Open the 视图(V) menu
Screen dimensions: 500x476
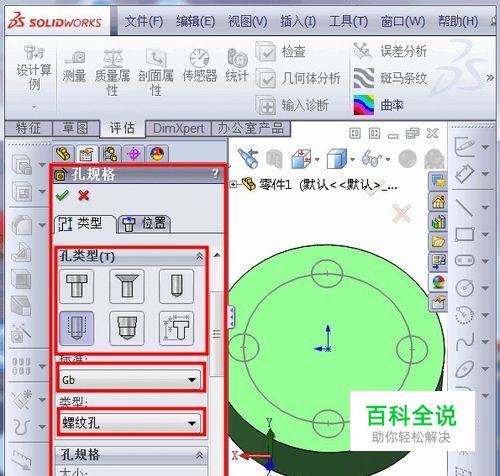point(247,22)
